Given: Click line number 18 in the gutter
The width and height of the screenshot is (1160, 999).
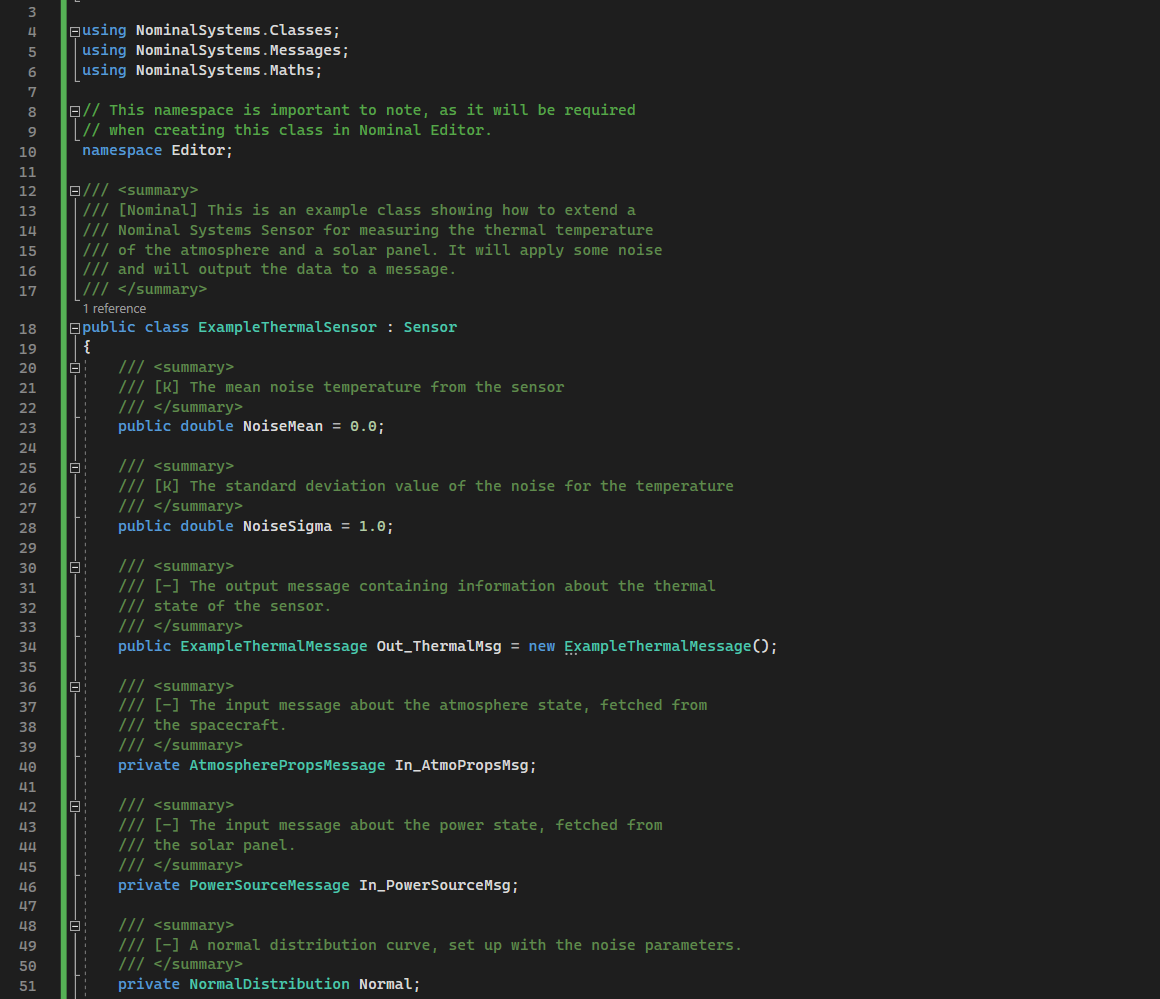Looking at the screenshot, I should [27, 329].
